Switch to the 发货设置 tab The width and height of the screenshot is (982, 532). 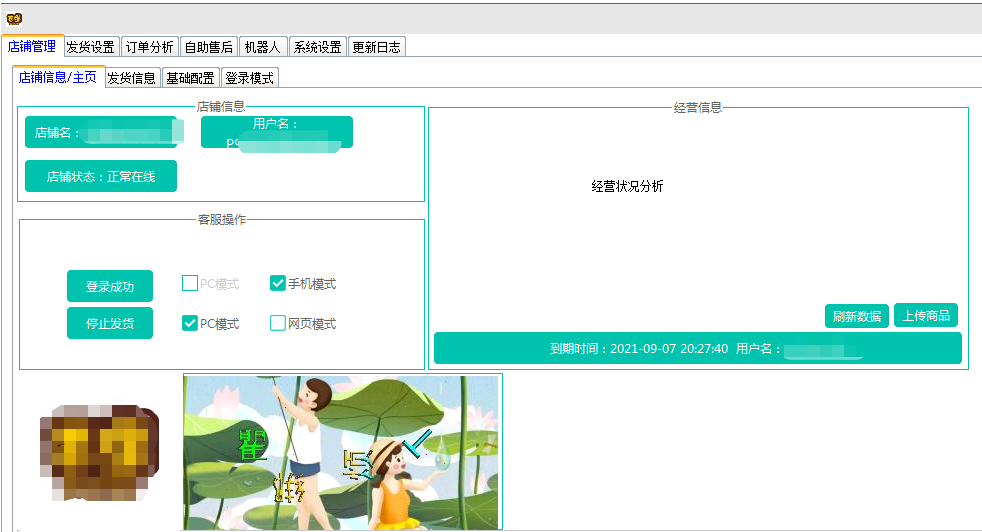click(x=91, y=47)
